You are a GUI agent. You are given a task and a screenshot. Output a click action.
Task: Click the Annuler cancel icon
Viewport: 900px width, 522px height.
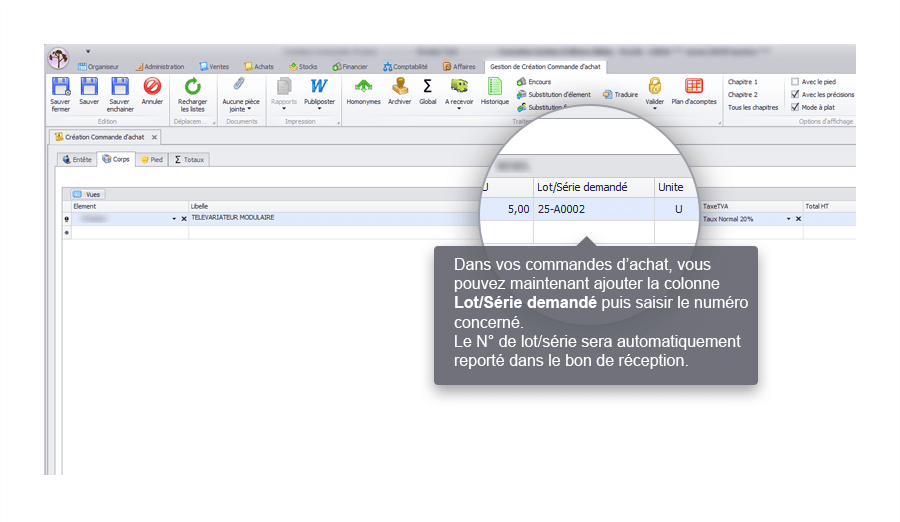[152, 87]
